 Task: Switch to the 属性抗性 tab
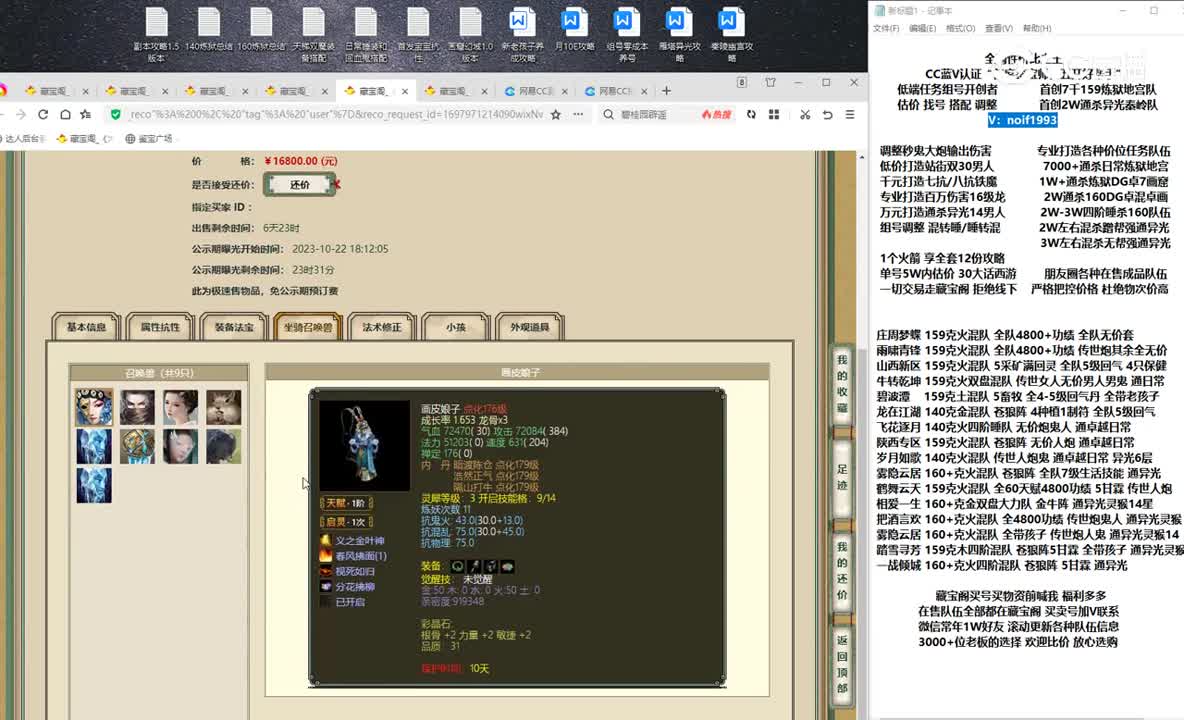(160, 327)
